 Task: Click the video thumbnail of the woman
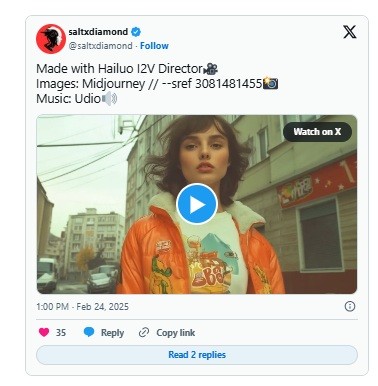[197, 204]
